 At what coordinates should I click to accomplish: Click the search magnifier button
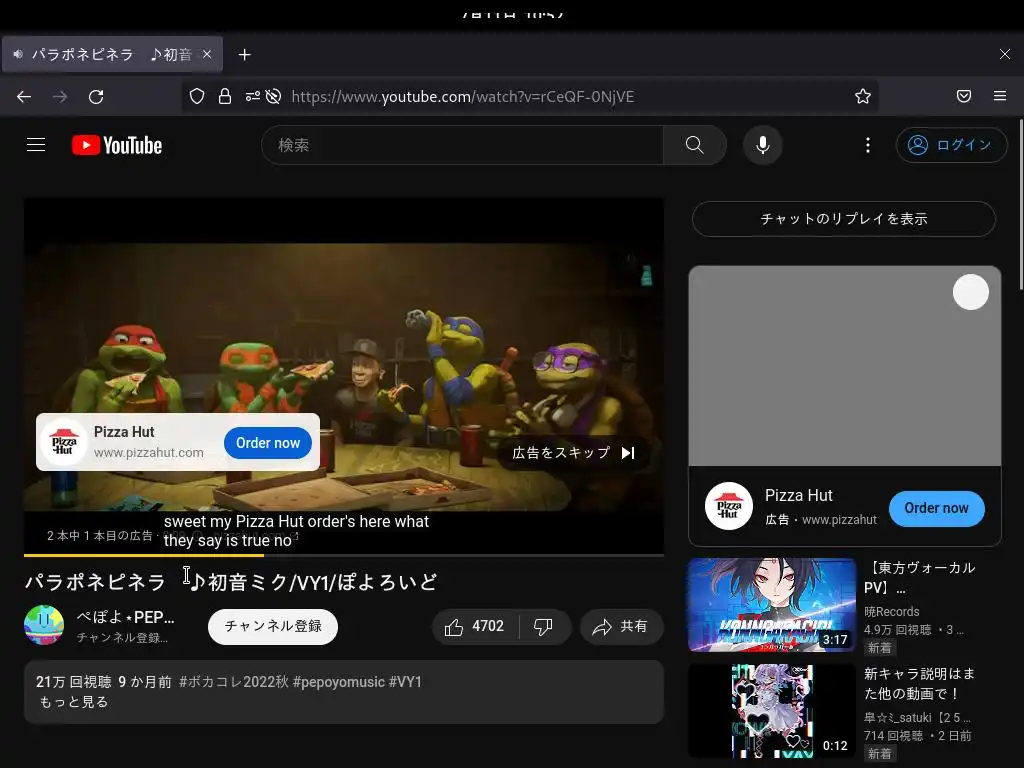(695, 145)
